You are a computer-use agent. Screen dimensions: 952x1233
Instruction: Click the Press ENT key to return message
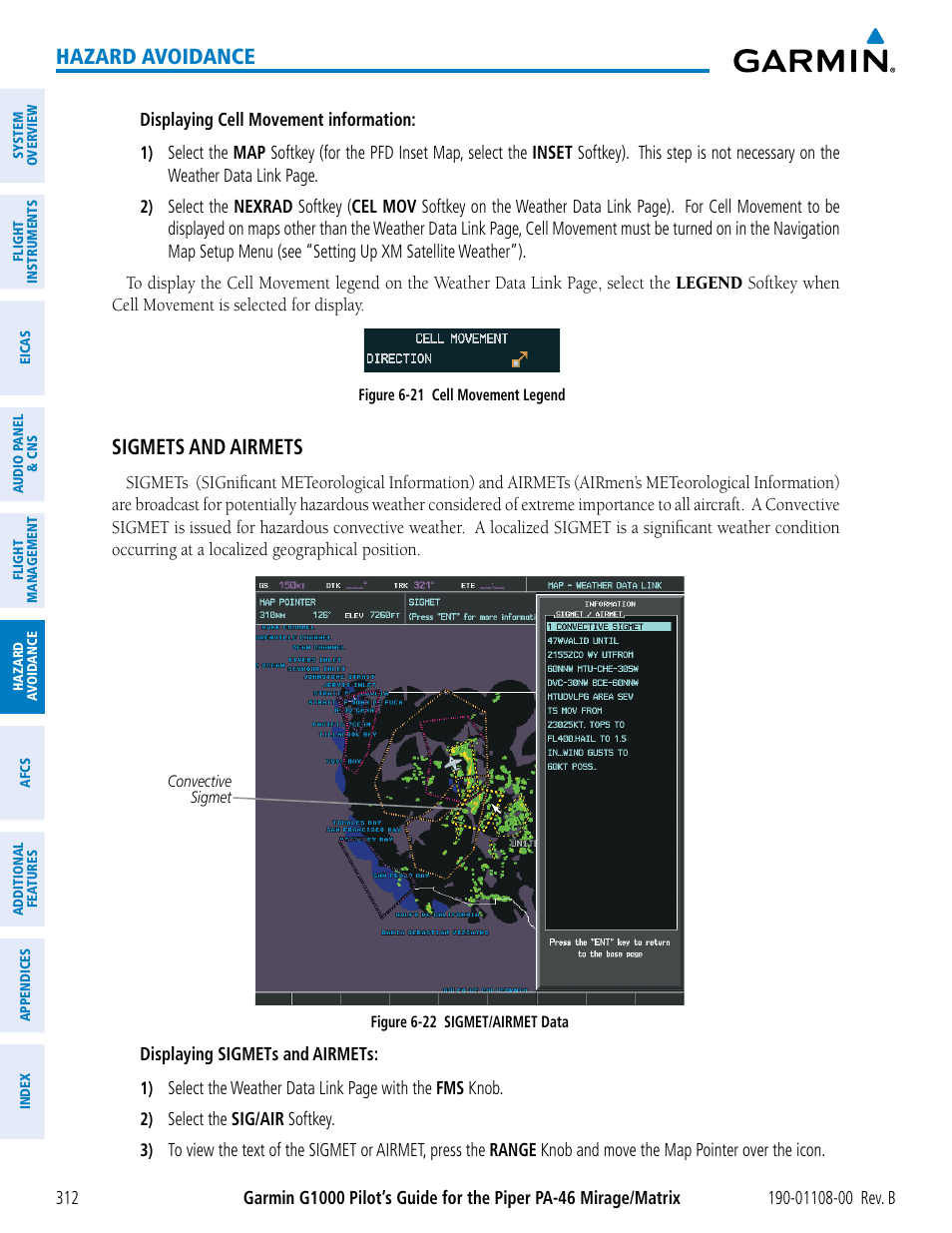(610, 948)
